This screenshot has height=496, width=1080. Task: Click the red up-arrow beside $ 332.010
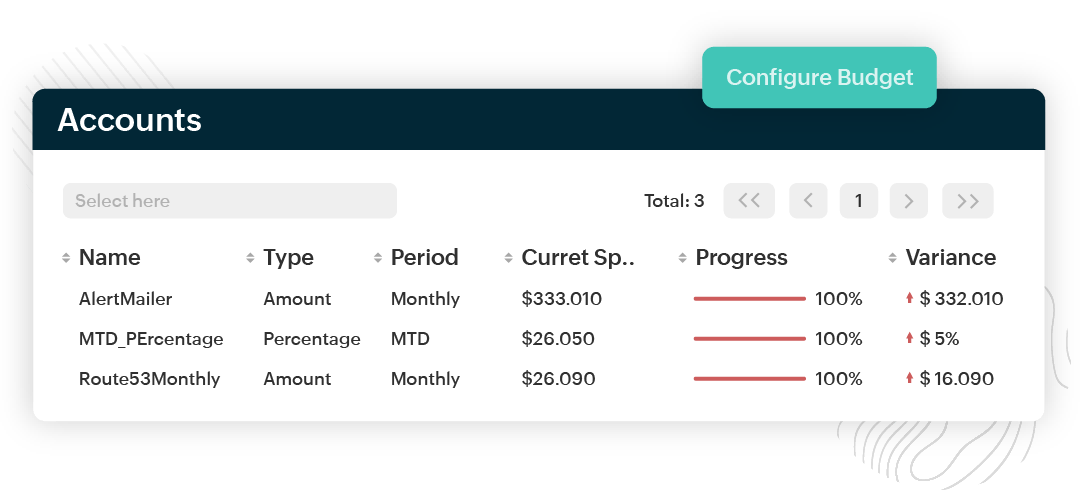click(909, 298)
